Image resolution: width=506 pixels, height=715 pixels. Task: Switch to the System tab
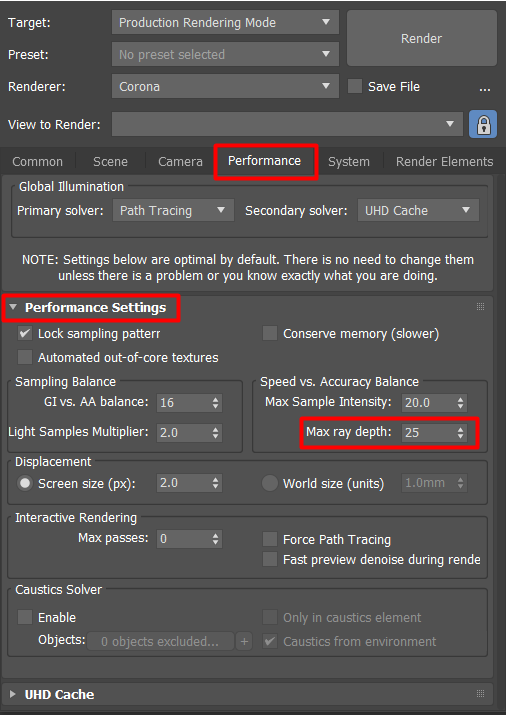[349, 161]
